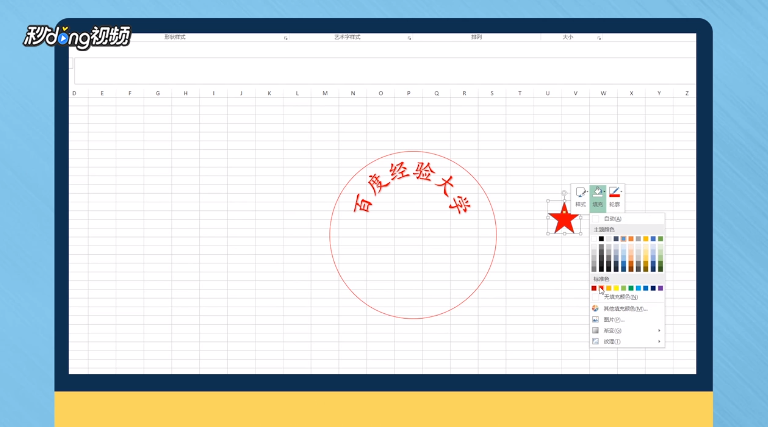Select light blue in standard colors
This screenshot has width=768, height=427.
tap(638, 288)
